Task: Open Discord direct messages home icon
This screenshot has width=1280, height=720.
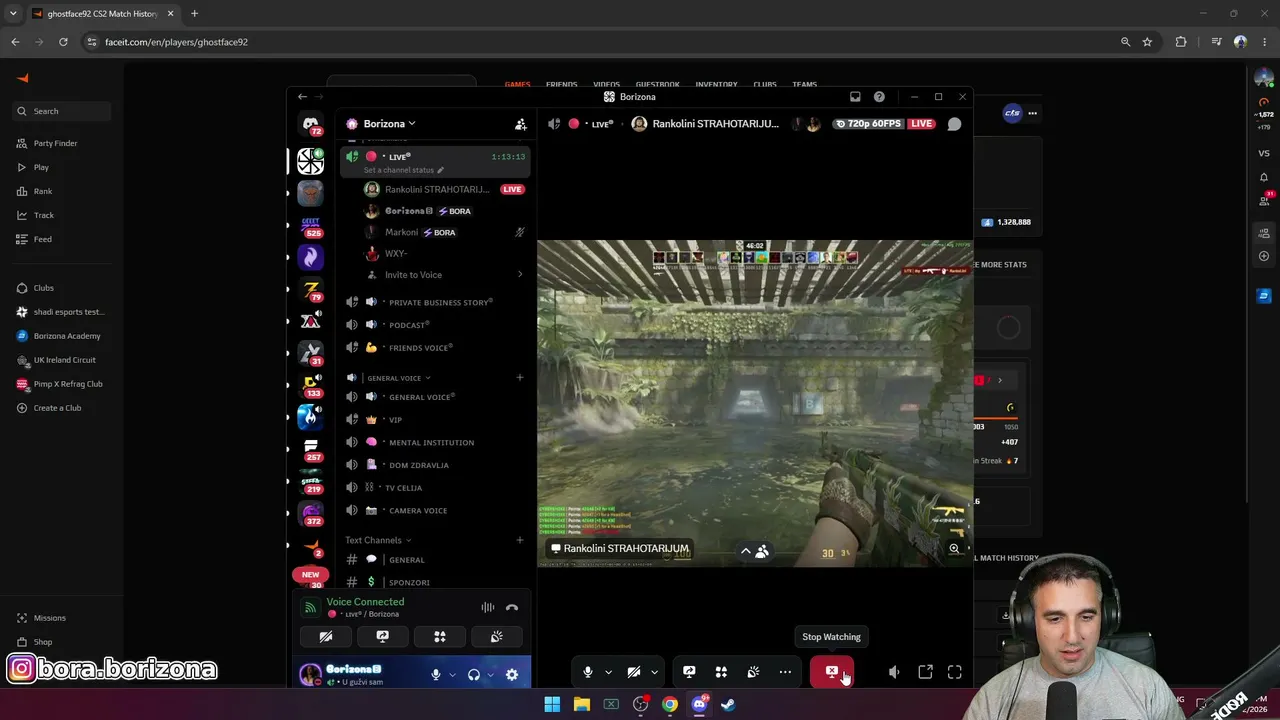Action: click(311, 124)
